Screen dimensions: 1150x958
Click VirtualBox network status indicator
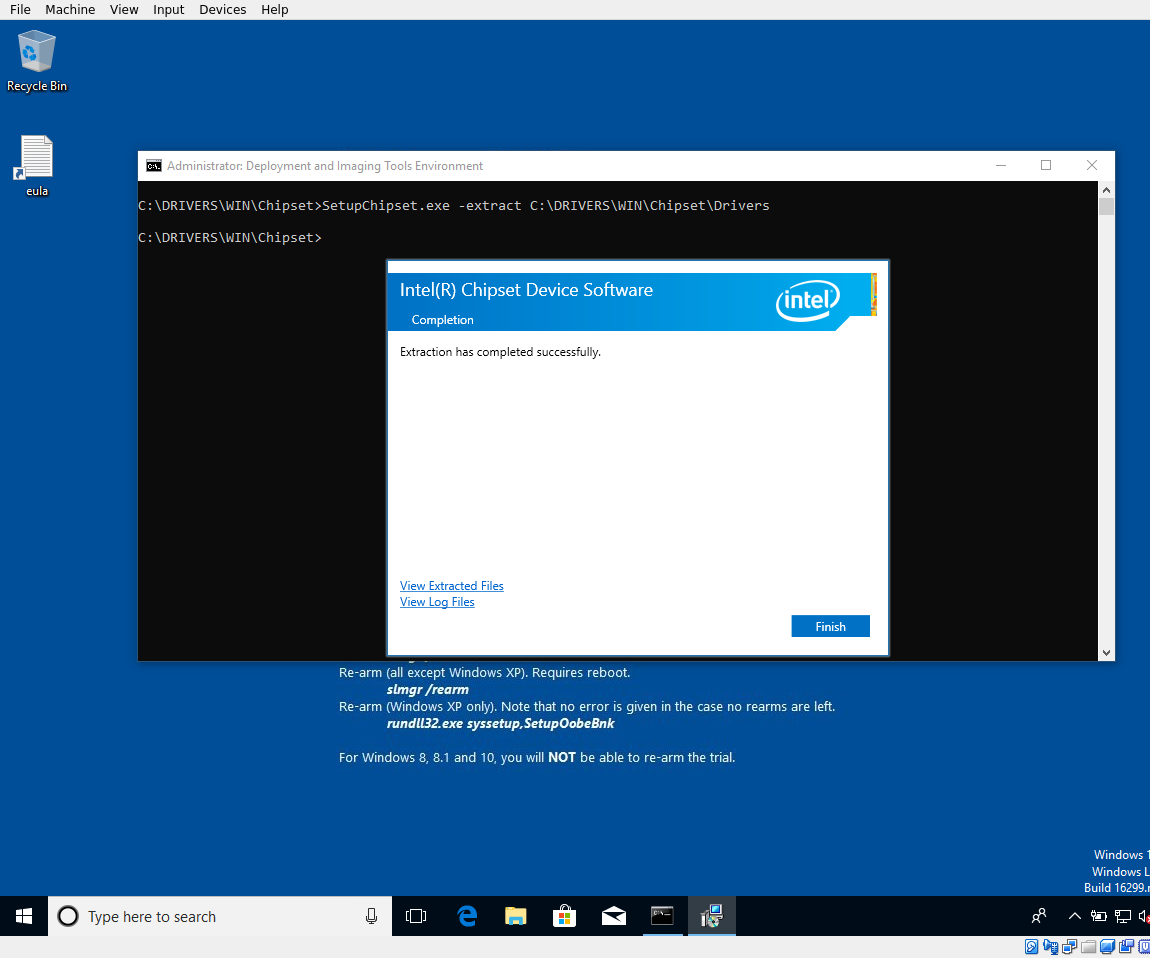[x=1069, y=946]
